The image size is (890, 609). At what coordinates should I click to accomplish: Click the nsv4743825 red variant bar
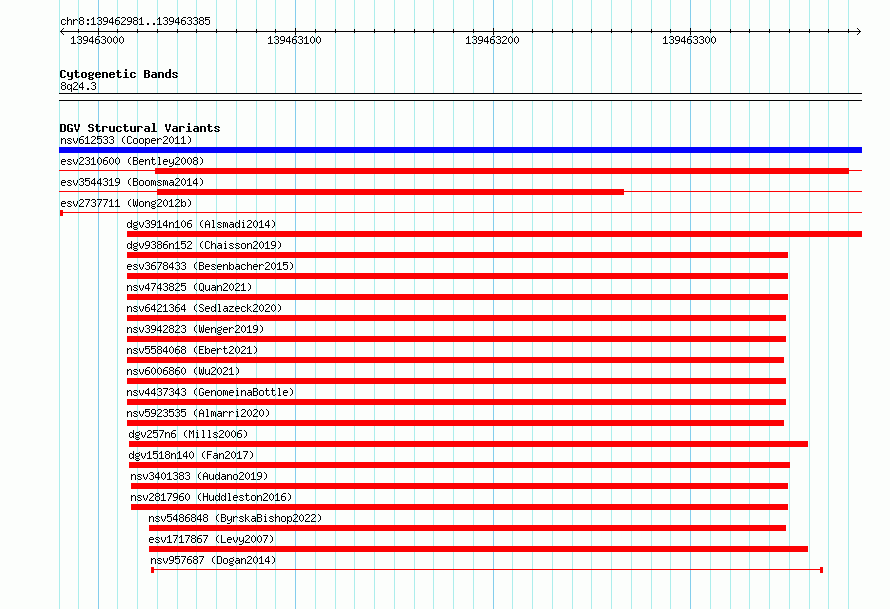(457, 297)
